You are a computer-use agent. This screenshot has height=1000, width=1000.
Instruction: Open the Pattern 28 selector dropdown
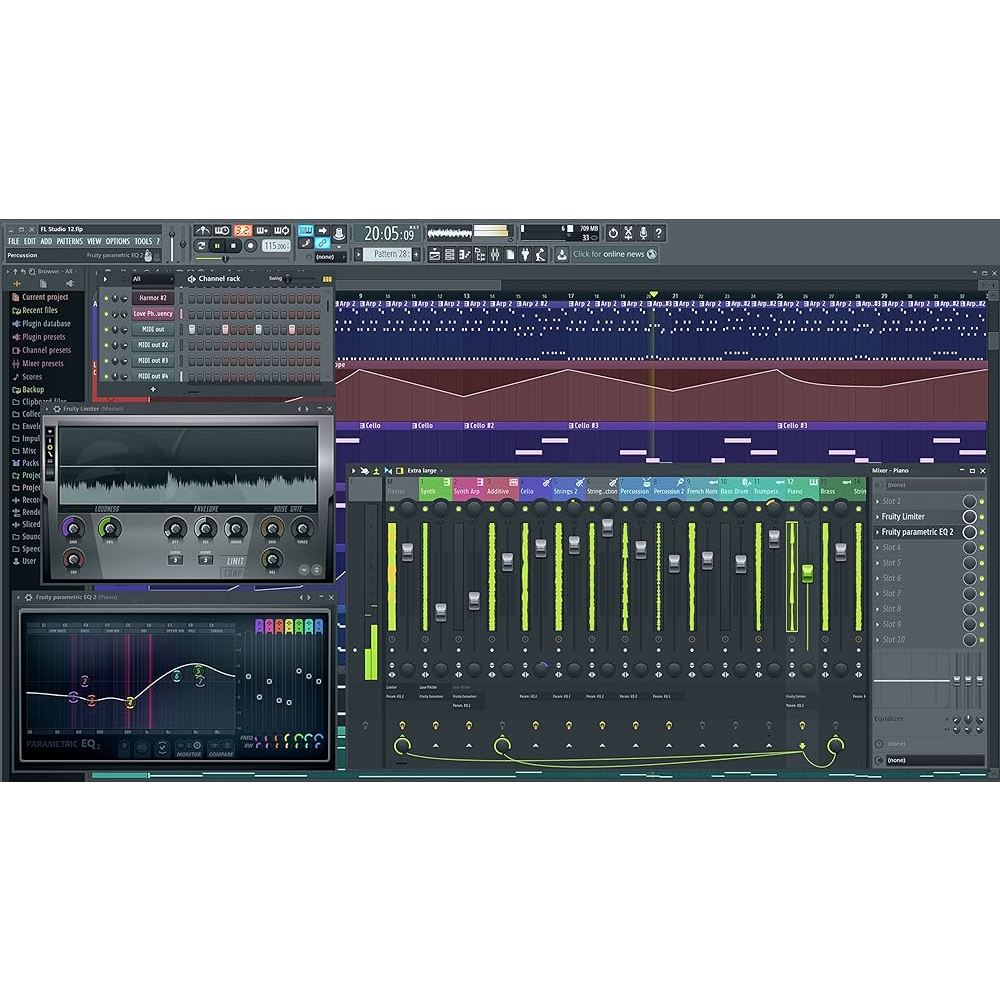coord(390,255)
